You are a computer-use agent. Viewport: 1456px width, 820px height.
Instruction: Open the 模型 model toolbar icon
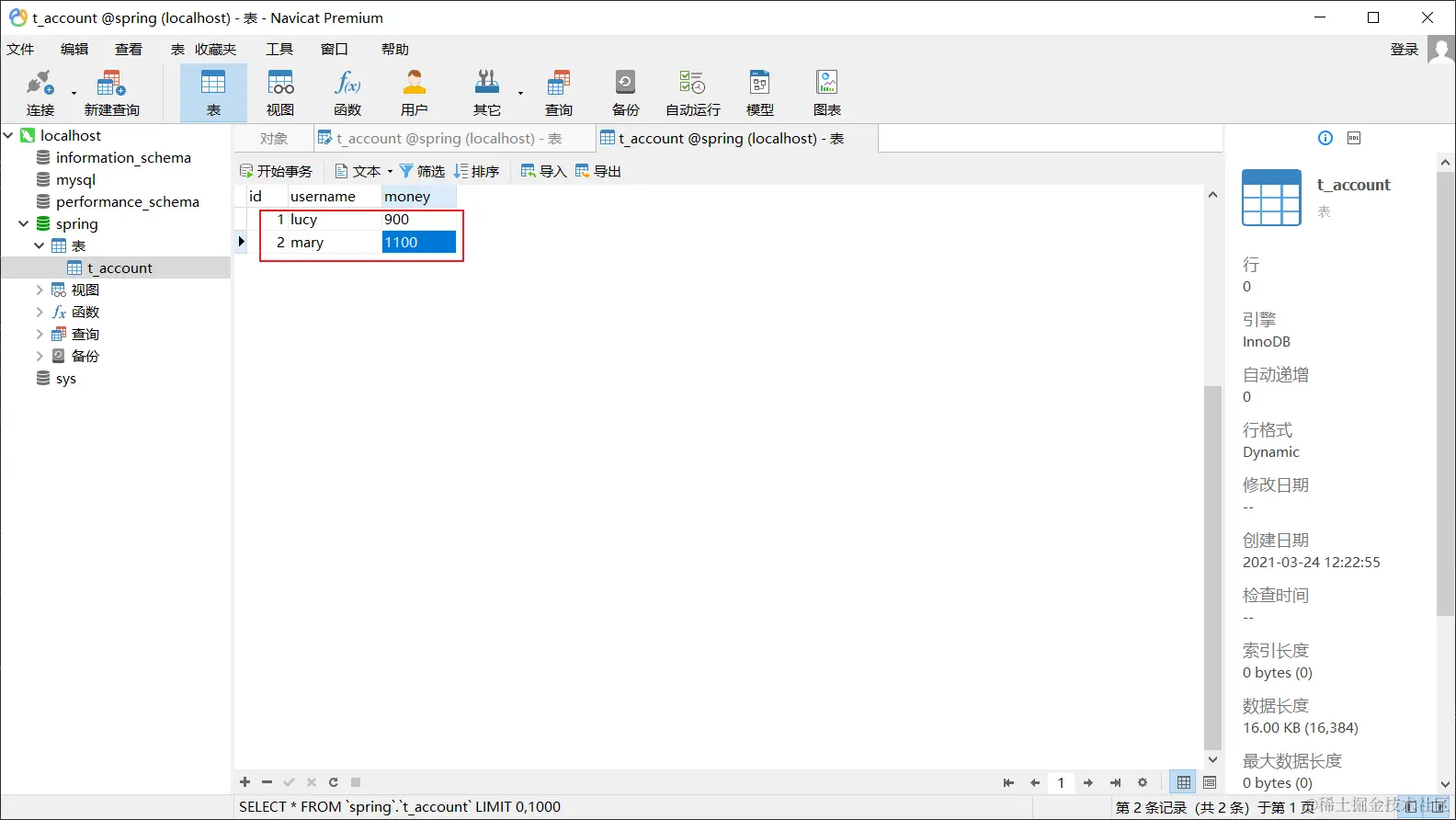tap(760, 93)
